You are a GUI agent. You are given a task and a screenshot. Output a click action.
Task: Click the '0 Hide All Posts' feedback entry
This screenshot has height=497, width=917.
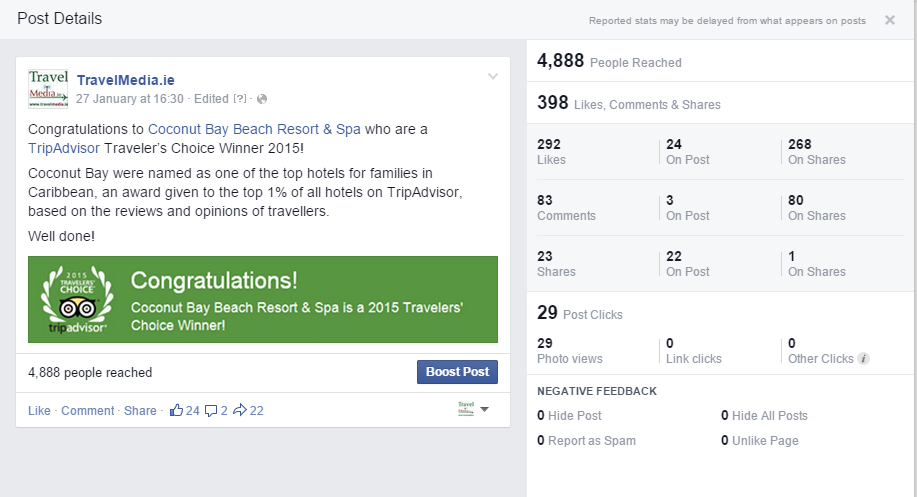pyautogui.click(x=764, y=416)
